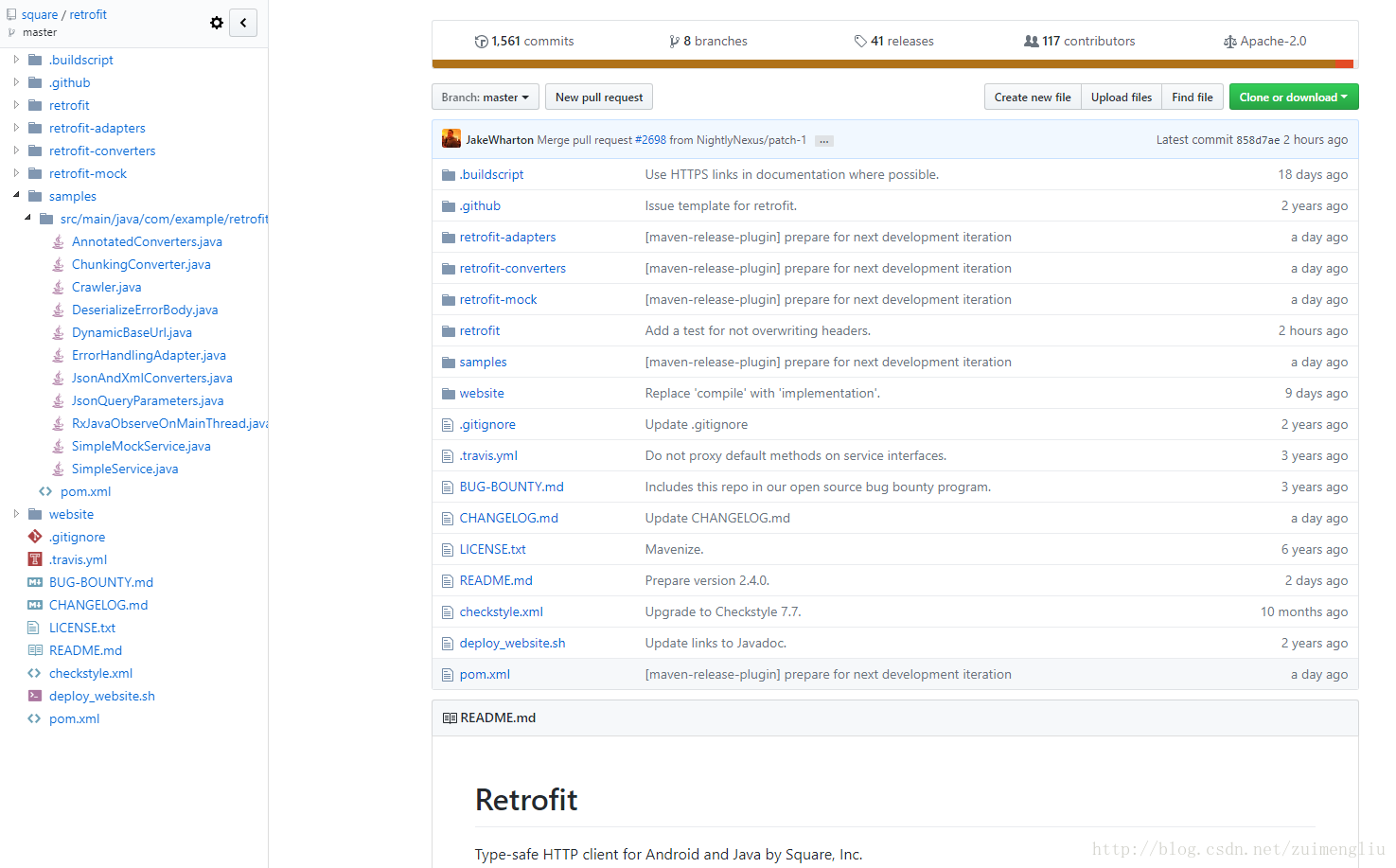Image resolution: width=1396 pixels, height=868 pixels.
Task: Open the website folder link in the file list
Action: (482, 394)
